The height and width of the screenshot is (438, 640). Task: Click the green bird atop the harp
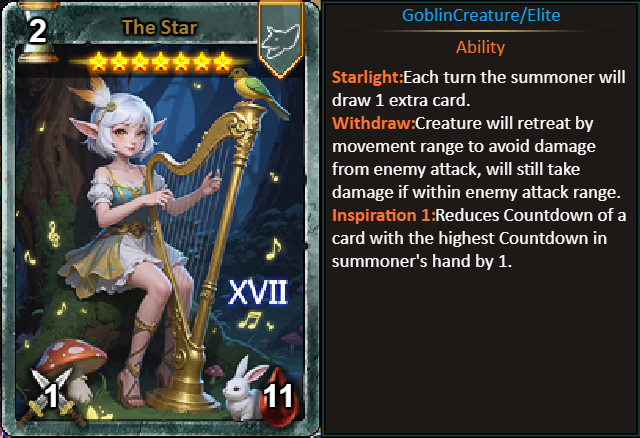coord(259,91)
